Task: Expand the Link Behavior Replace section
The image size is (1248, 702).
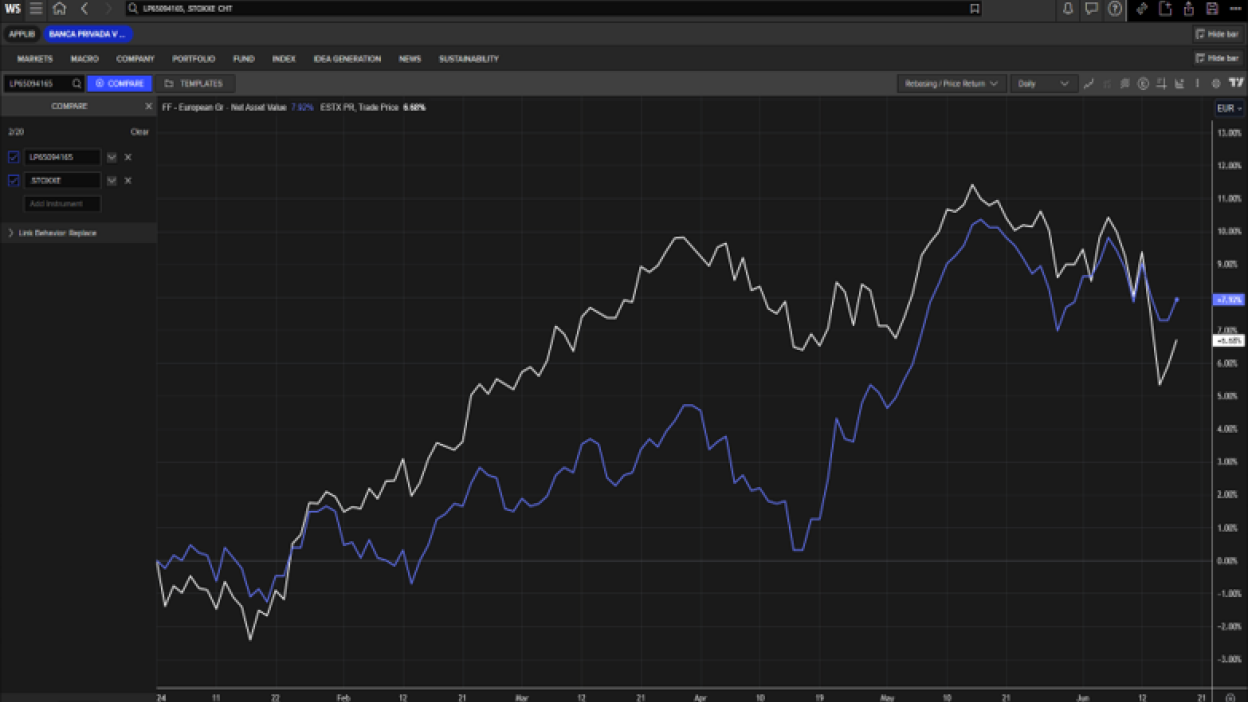Action: click(x=11, y=233)
